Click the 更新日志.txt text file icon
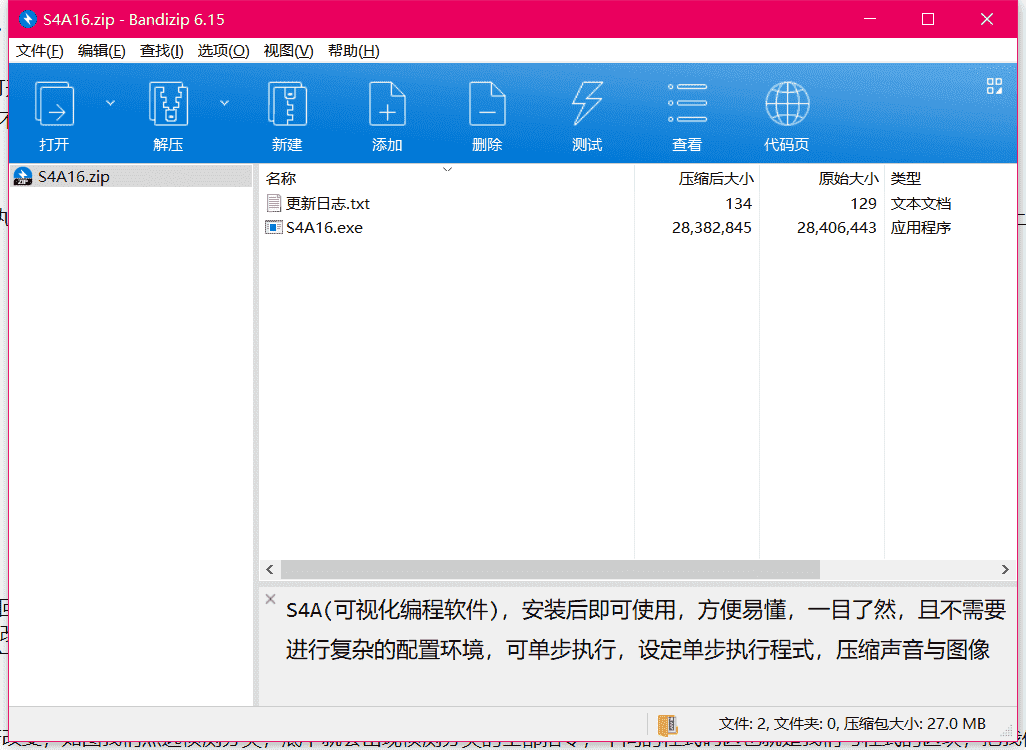Screen dimensions: 1026x750 pos(274,203)
